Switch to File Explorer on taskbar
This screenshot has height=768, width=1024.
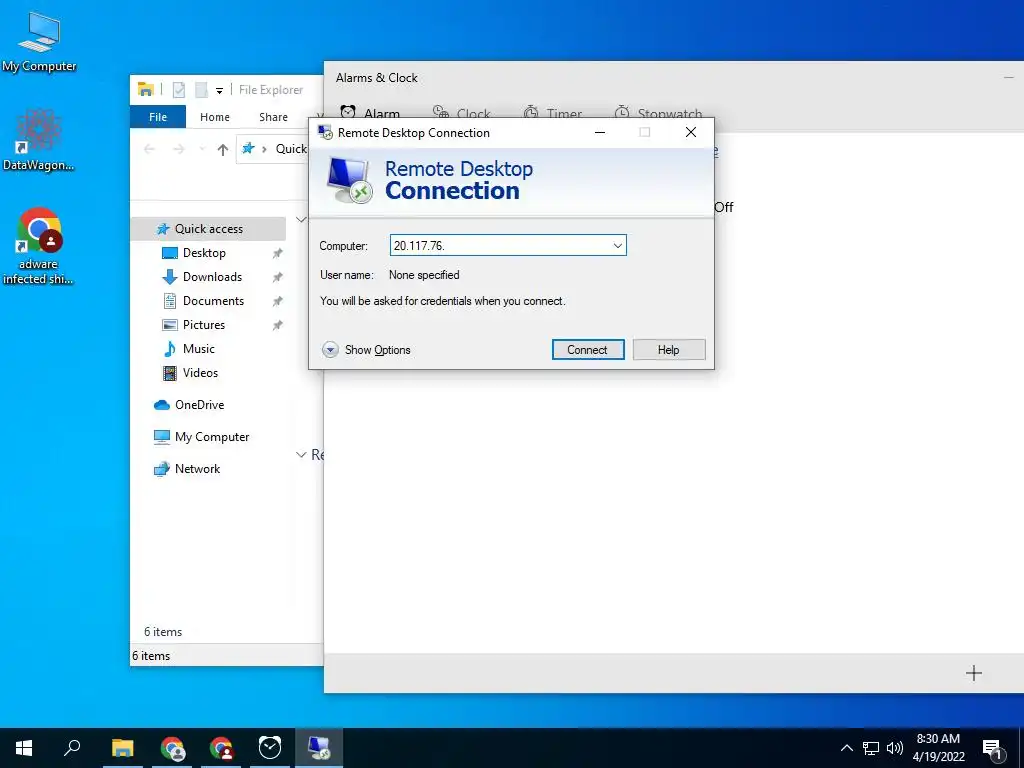point(122,748)
